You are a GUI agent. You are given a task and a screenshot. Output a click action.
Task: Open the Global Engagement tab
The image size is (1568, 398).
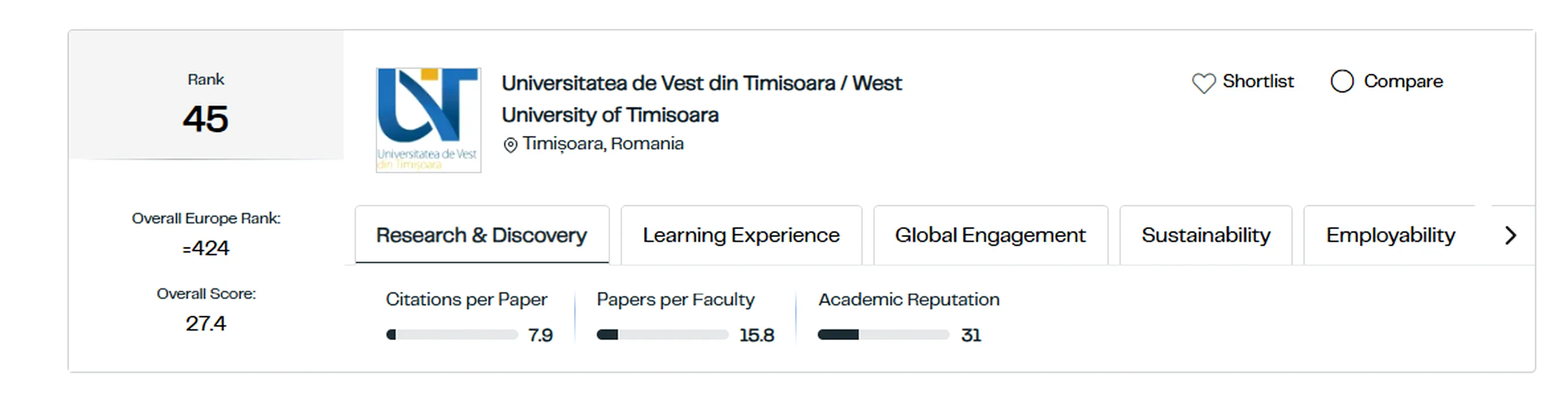click(x=990, y=235)
